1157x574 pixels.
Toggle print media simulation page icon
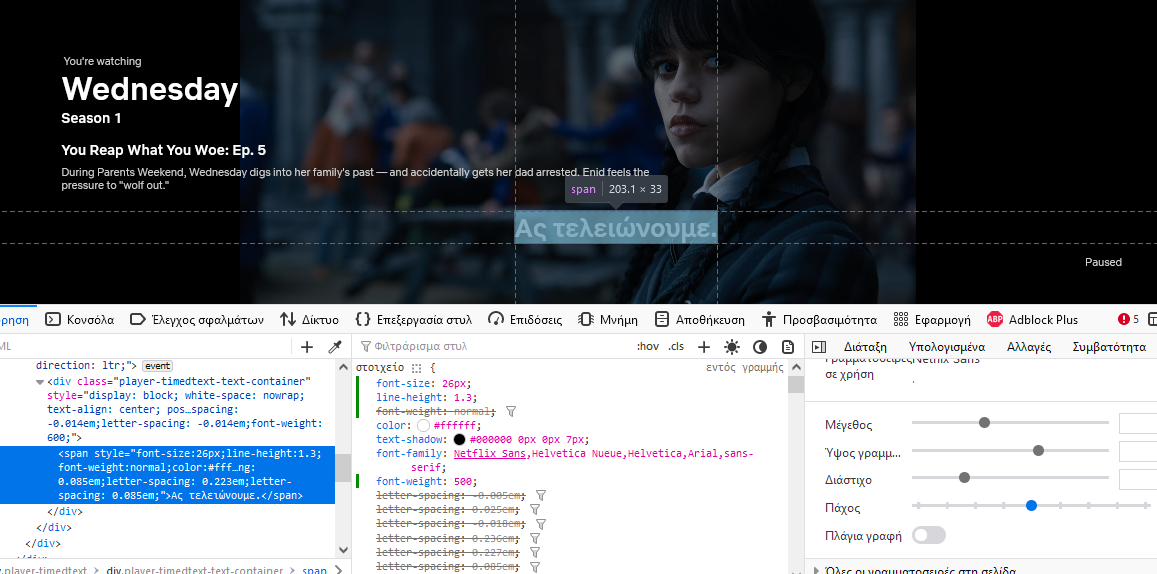coord(788,347)
